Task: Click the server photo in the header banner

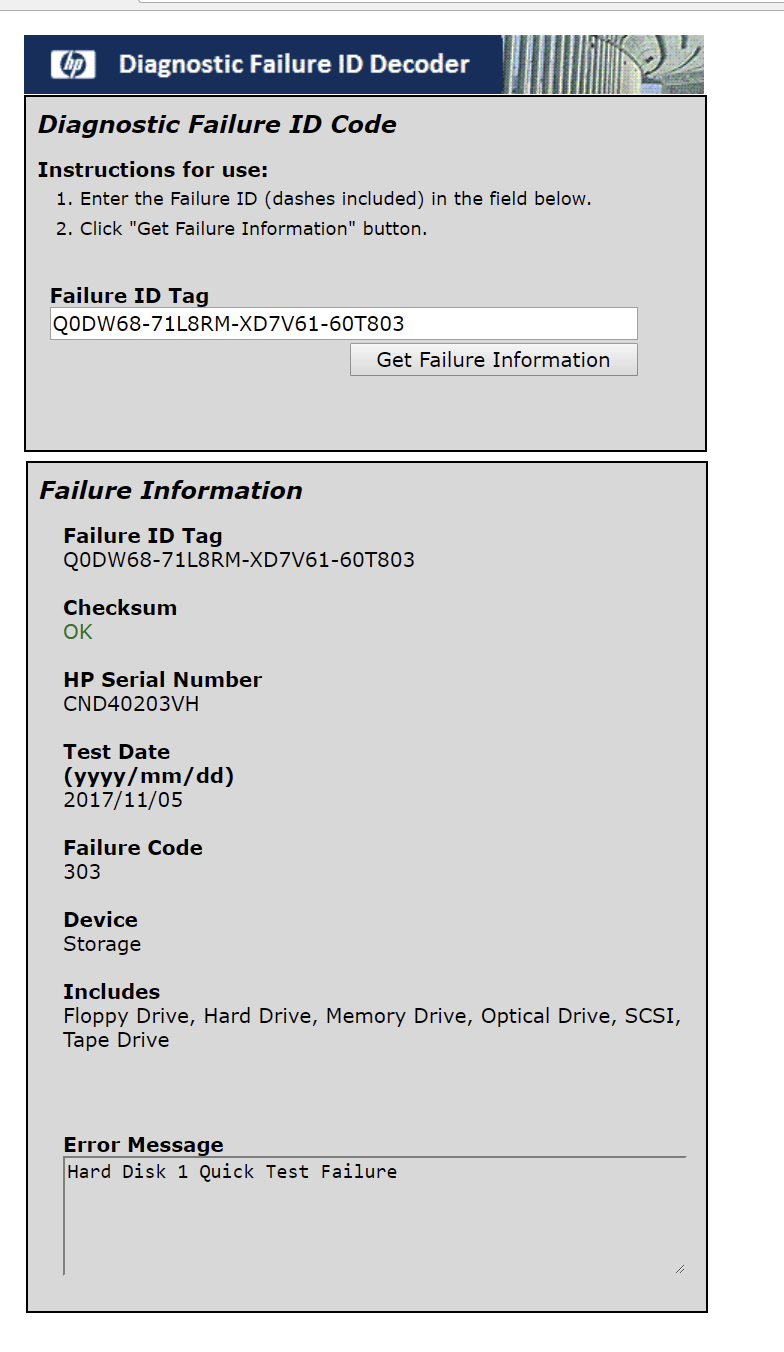Action: (603, 65)
